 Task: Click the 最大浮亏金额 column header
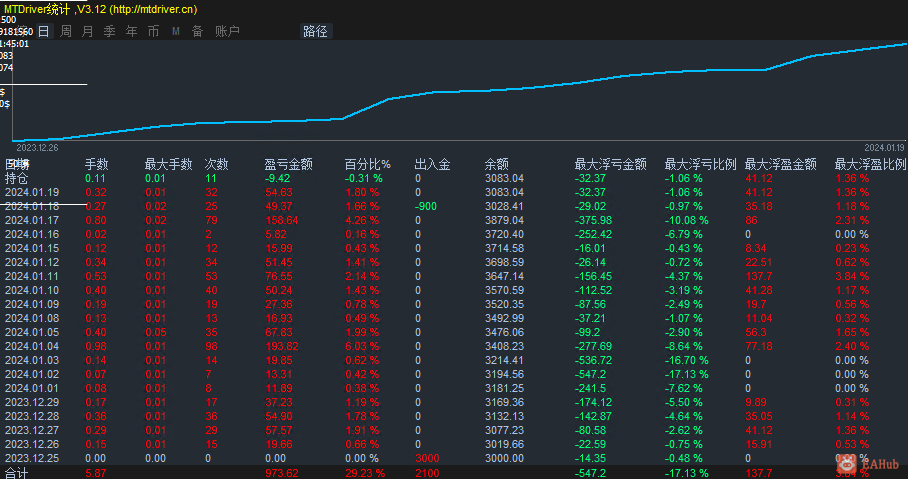click(610, 164)
